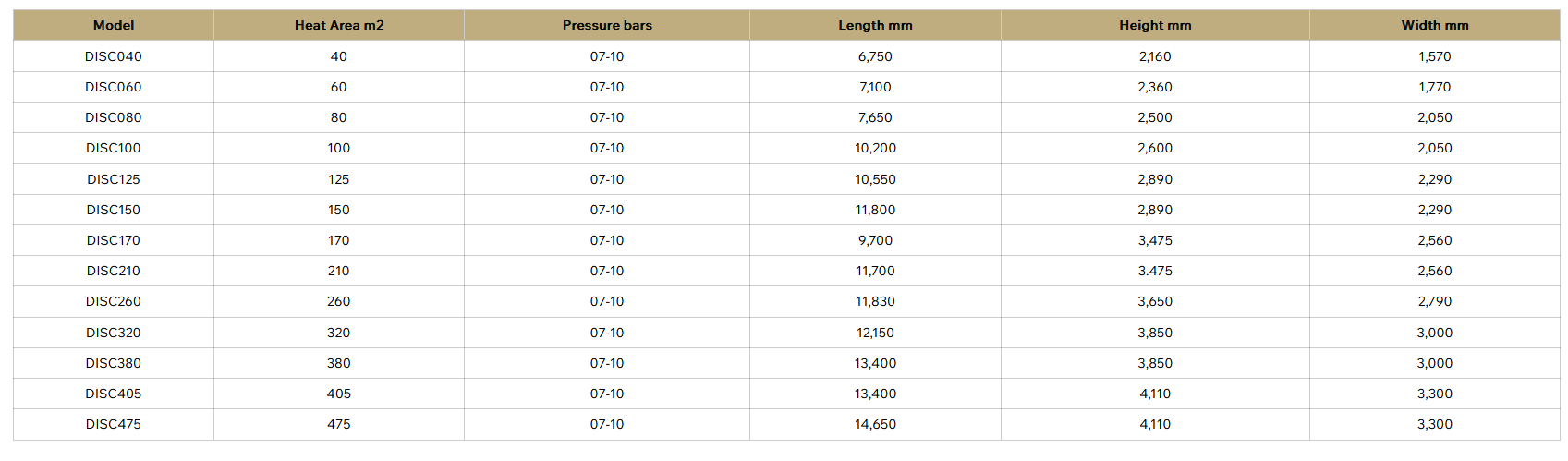Select the length value 14,650
This screenshot has height=461, width=1568.
[875, 424]
